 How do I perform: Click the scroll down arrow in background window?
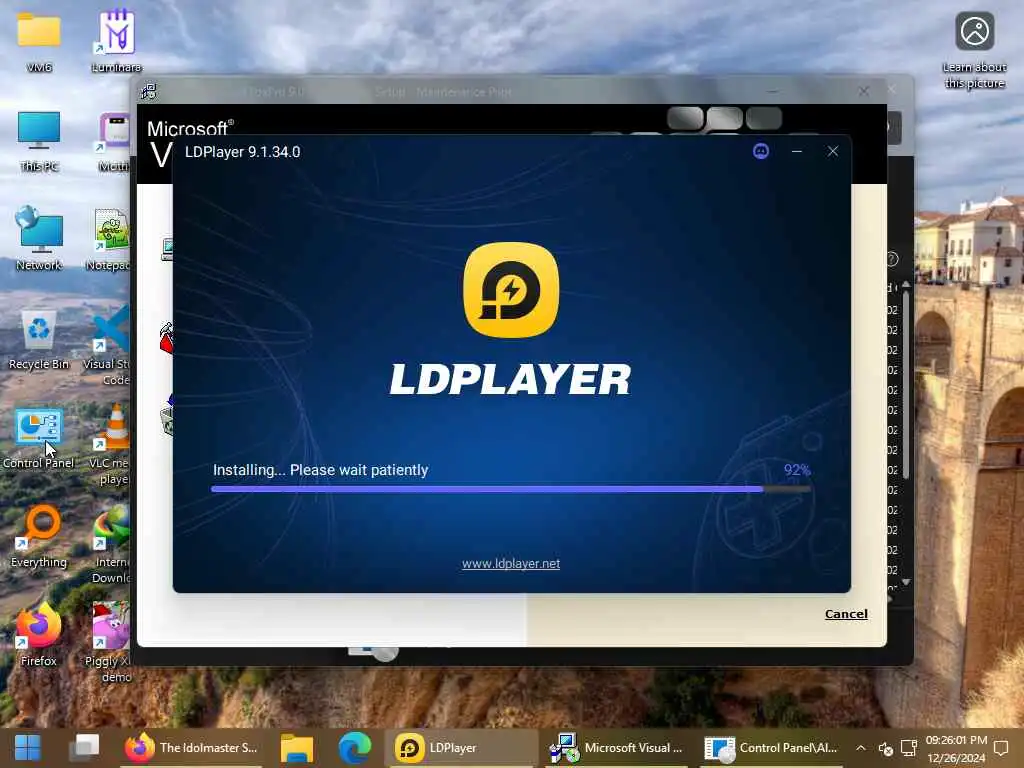906,582
